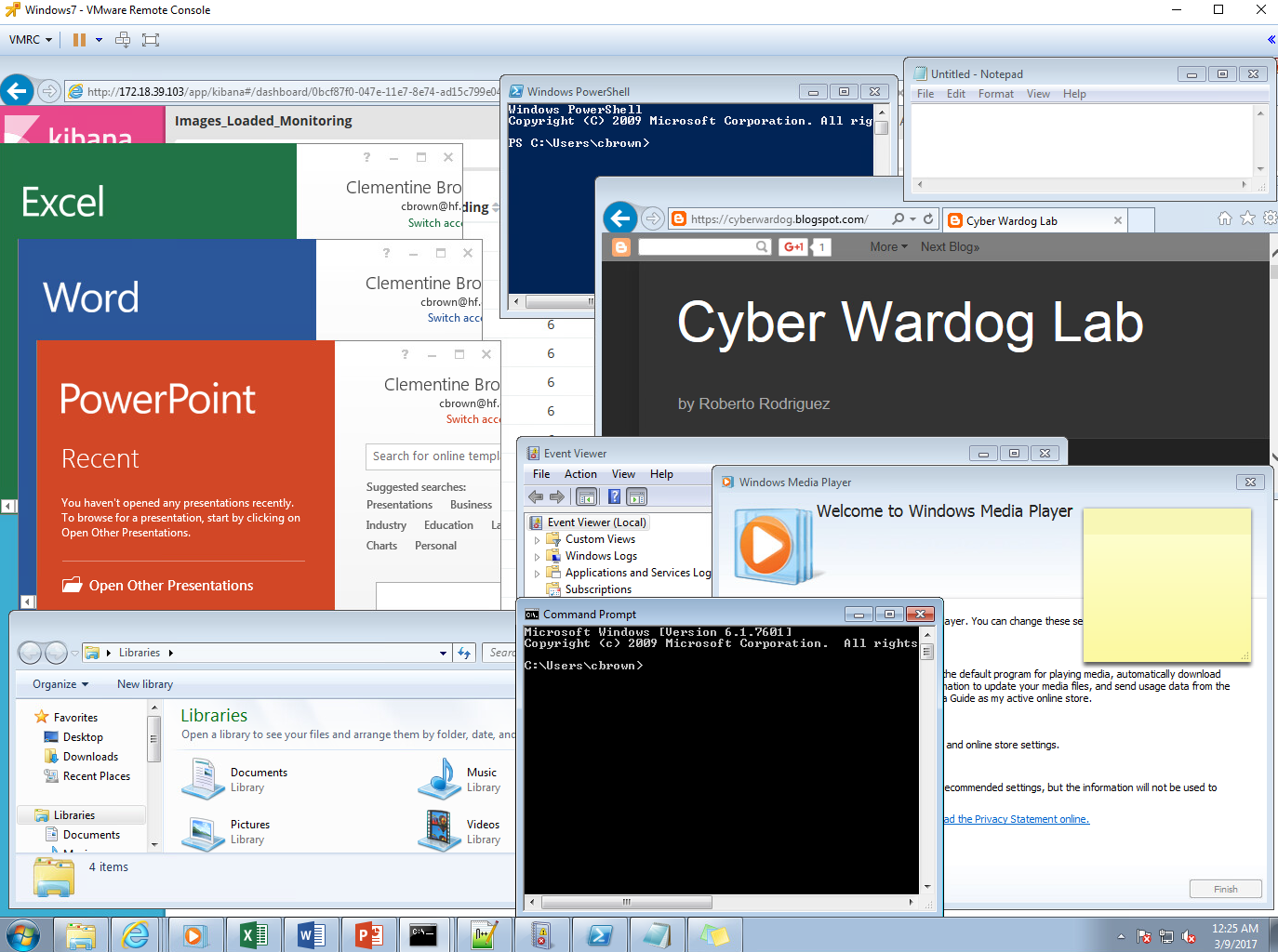Click the Sticky Notes icon on the taskbar
This screenshot has width=1278, height=952.
tap(715, 935)
